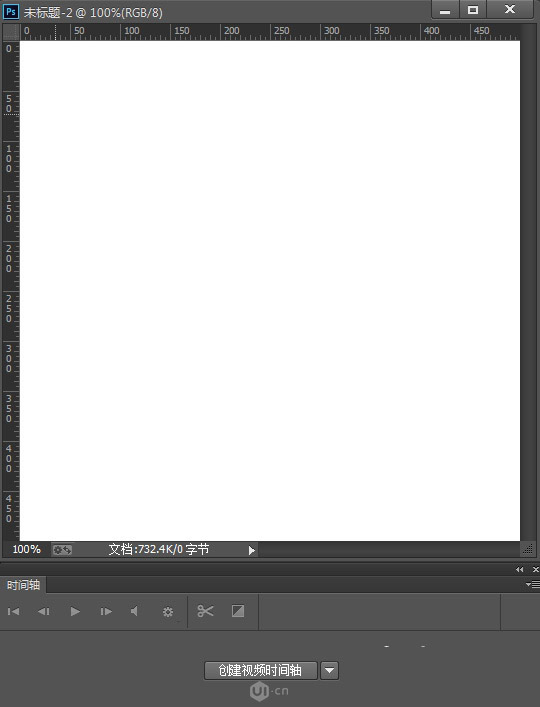Screen dimensions: 540x707
Task: Click the 创建视频时间轴 button
Action: click(261, 670)
